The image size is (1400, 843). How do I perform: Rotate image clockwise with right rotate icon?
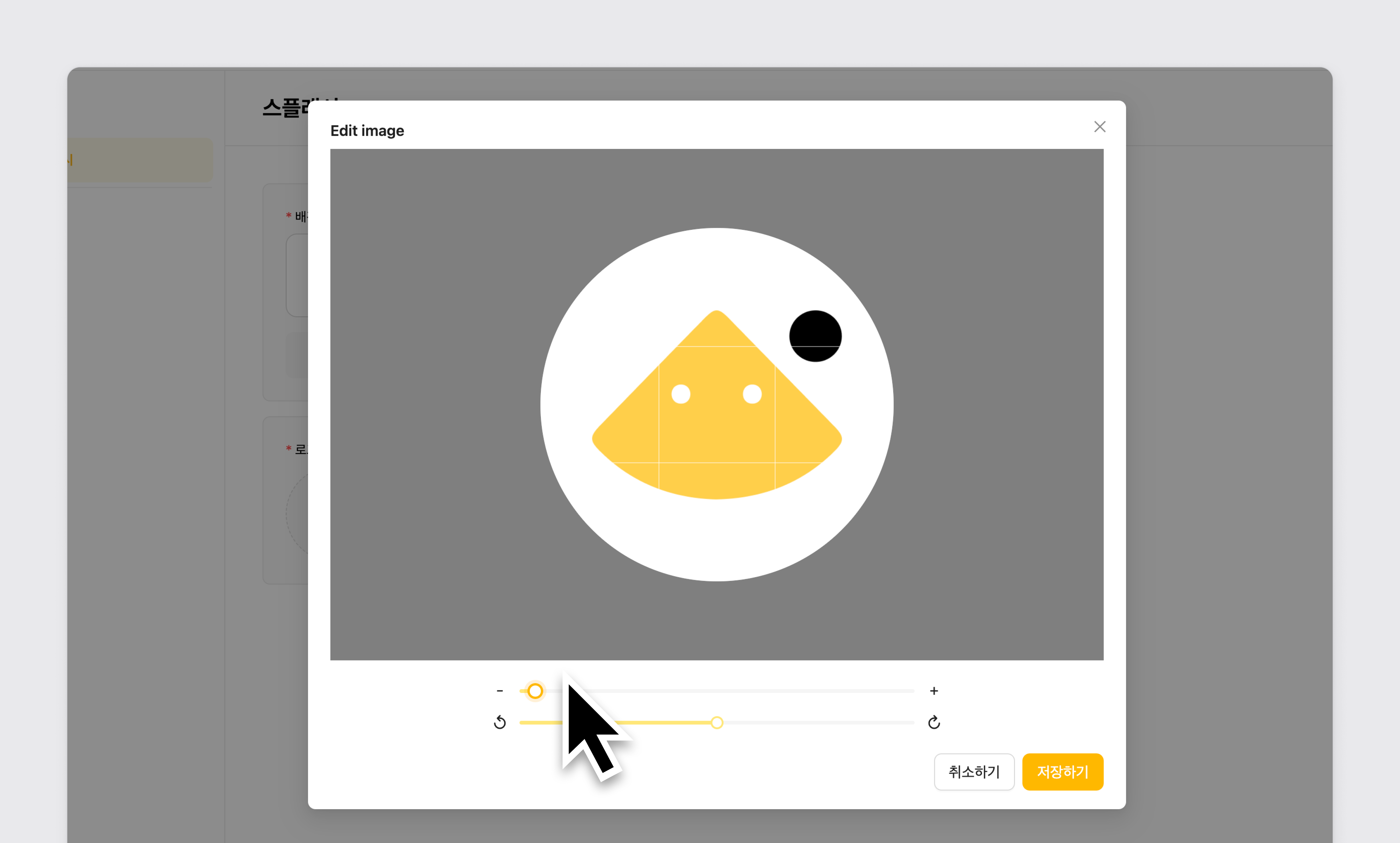click(x=934, y=723)
